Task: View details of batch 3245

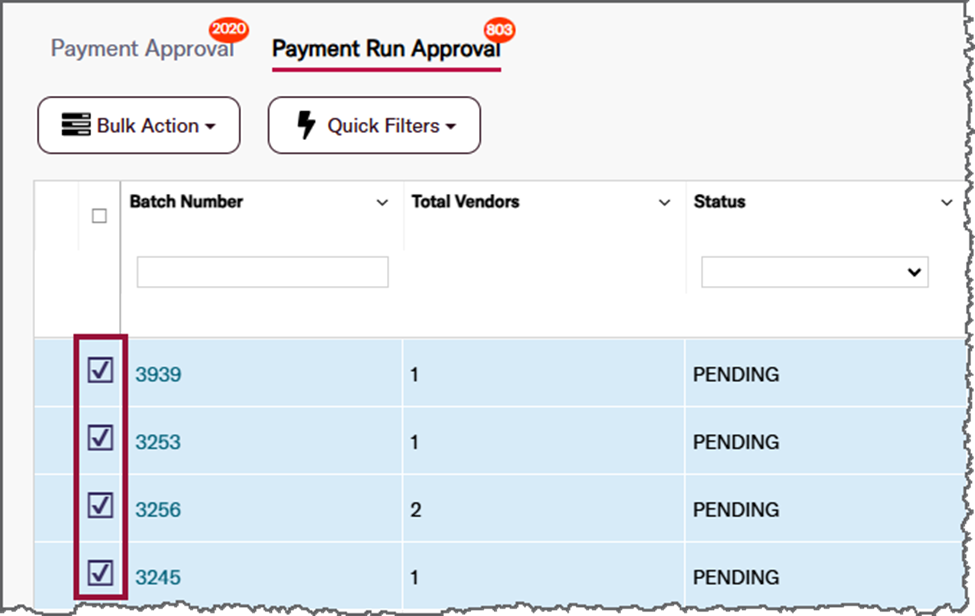Action: click(158, 577)
